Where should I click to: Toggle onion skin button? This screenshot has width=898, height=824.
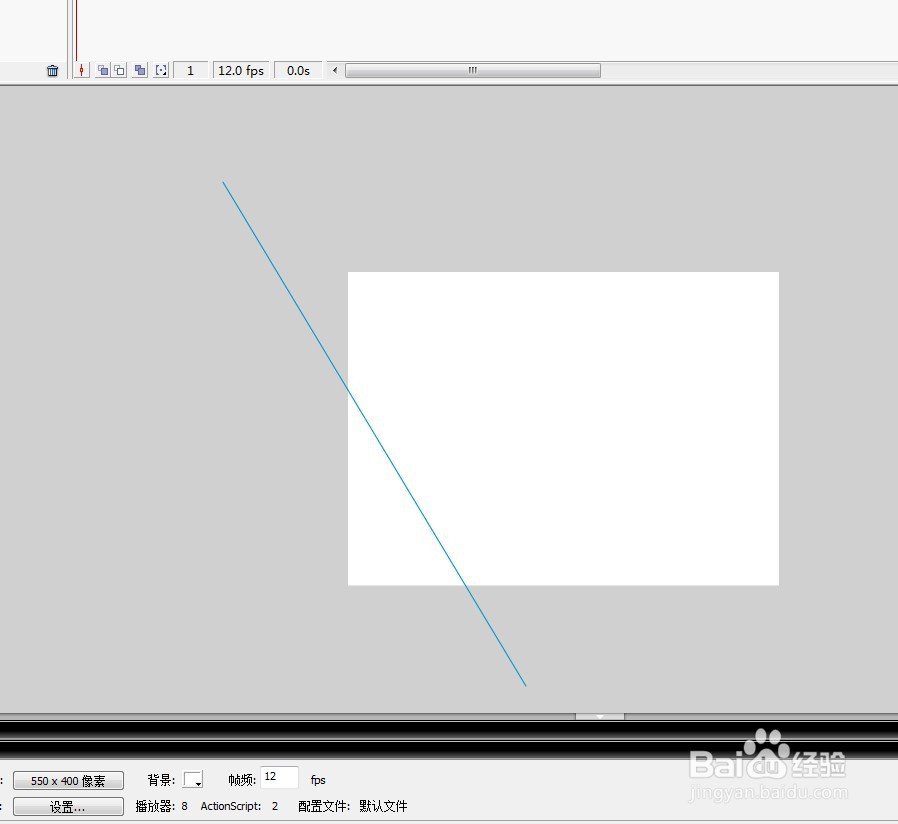pyautogui.click(x=103, y=70)
